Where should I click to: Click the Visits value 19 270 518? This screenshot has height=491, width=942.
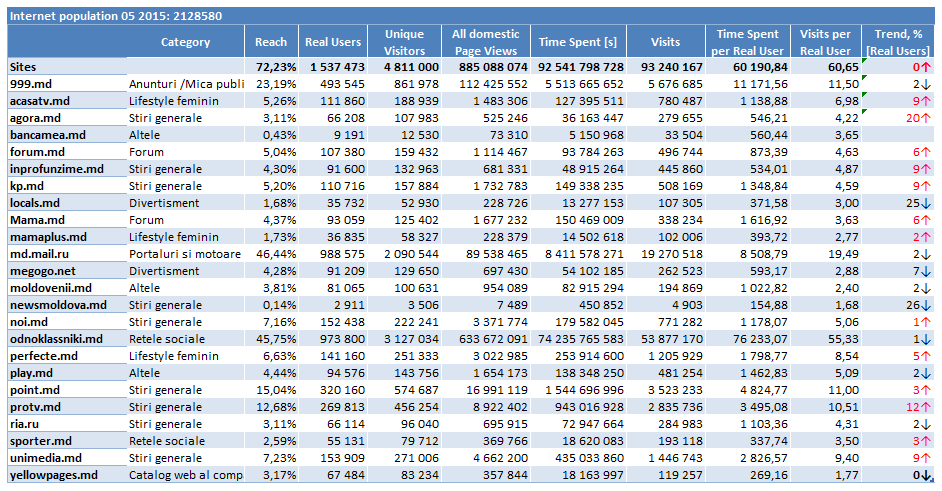(672, 254)
